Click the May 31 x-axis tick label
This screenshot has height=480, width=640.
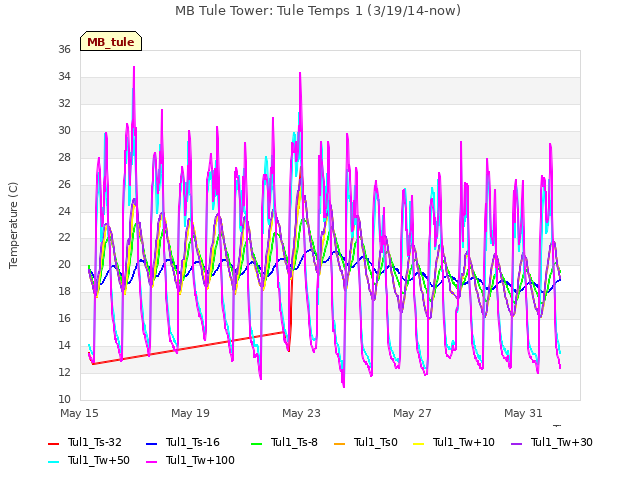click(x=523, y=413)
